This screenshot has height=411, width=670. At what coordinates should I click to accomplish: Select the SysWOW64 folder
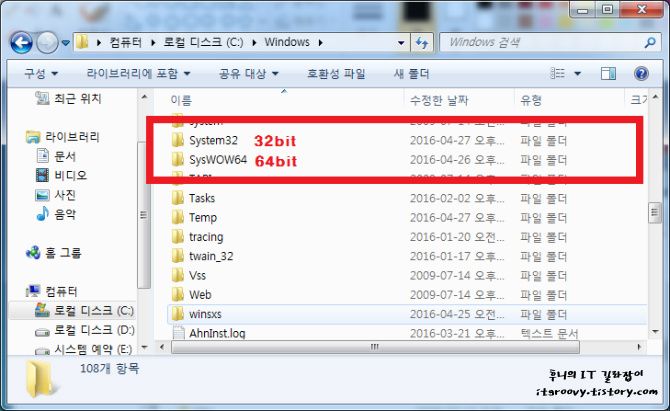(x=209, y=160)
